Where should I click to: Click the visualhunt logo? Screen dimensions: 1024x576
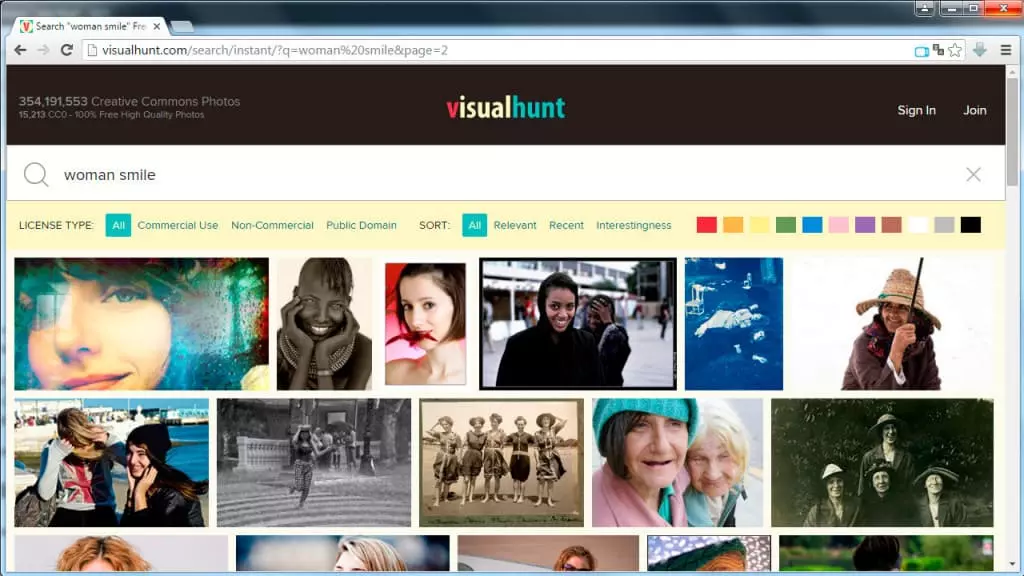coord(505,108)
